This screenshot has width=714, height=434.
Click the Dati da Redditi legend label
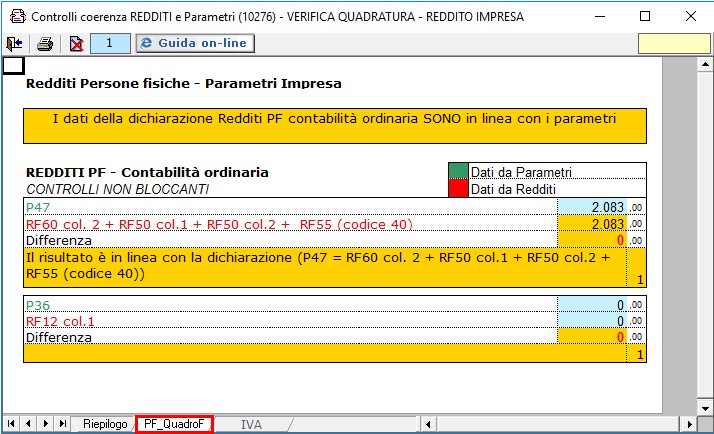(x=513, y=189)
